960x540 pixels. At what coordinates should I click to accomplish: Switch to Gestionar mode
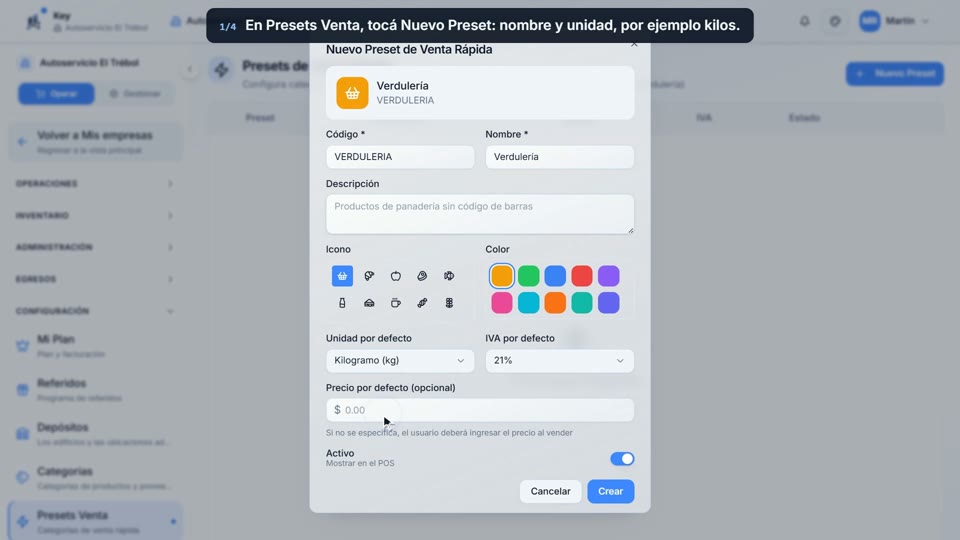click(135, 94)
